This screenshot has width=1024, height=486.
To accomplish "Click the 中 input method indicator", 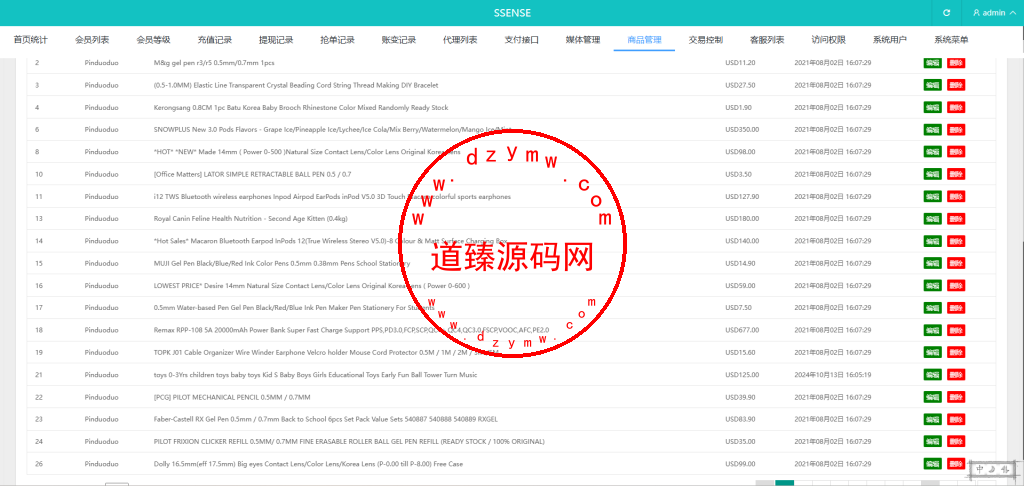I will pyautogui.click(x=980, y=469).
